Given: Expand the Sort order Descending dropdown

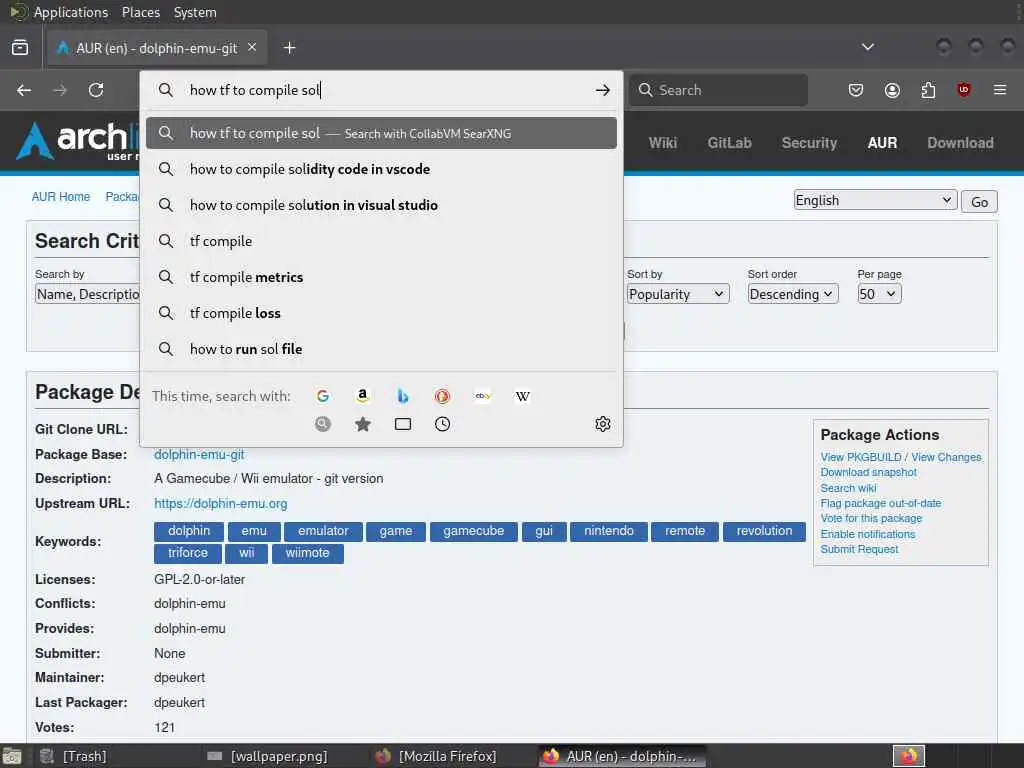Looking at the screenshot, I should click(793, 294).
